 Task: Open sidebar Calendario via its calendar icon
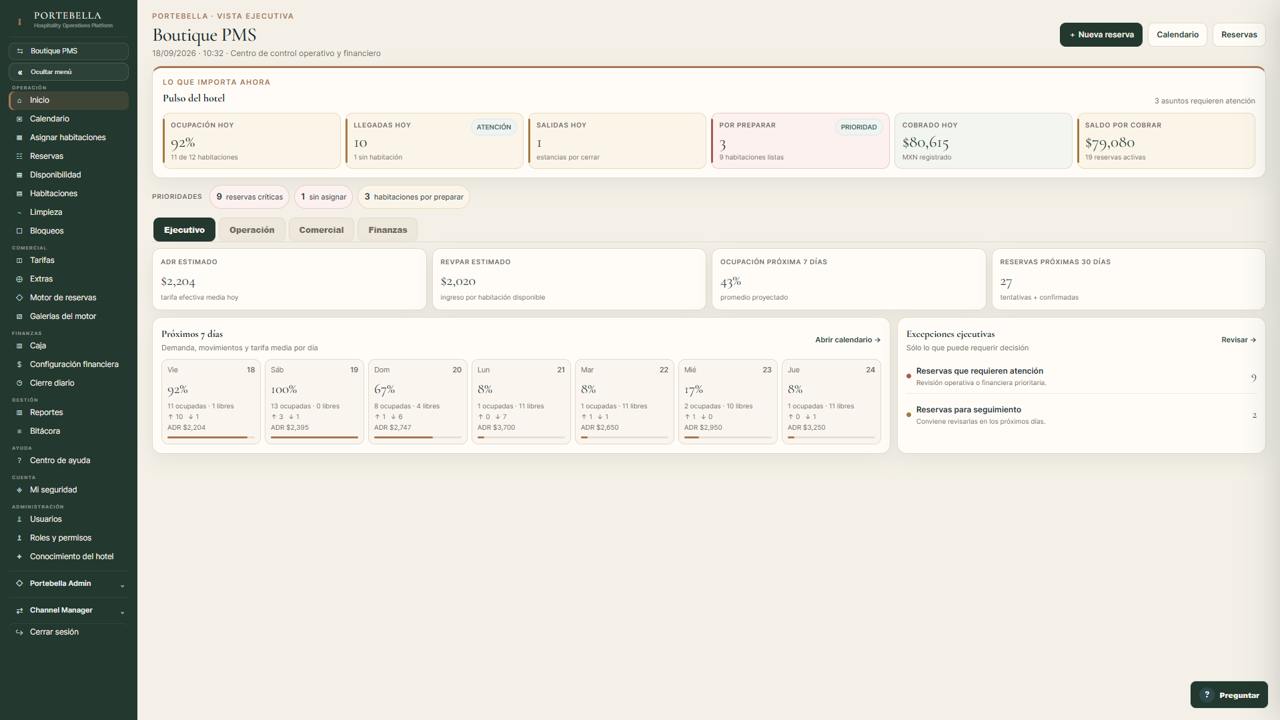click(19, 119)
